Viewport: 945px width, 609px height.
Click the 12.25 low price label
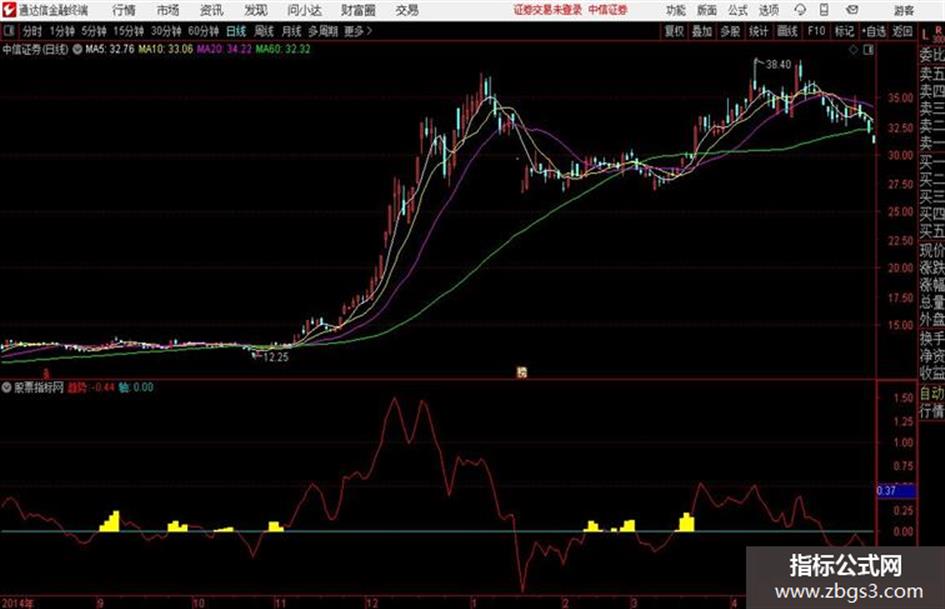276,357
